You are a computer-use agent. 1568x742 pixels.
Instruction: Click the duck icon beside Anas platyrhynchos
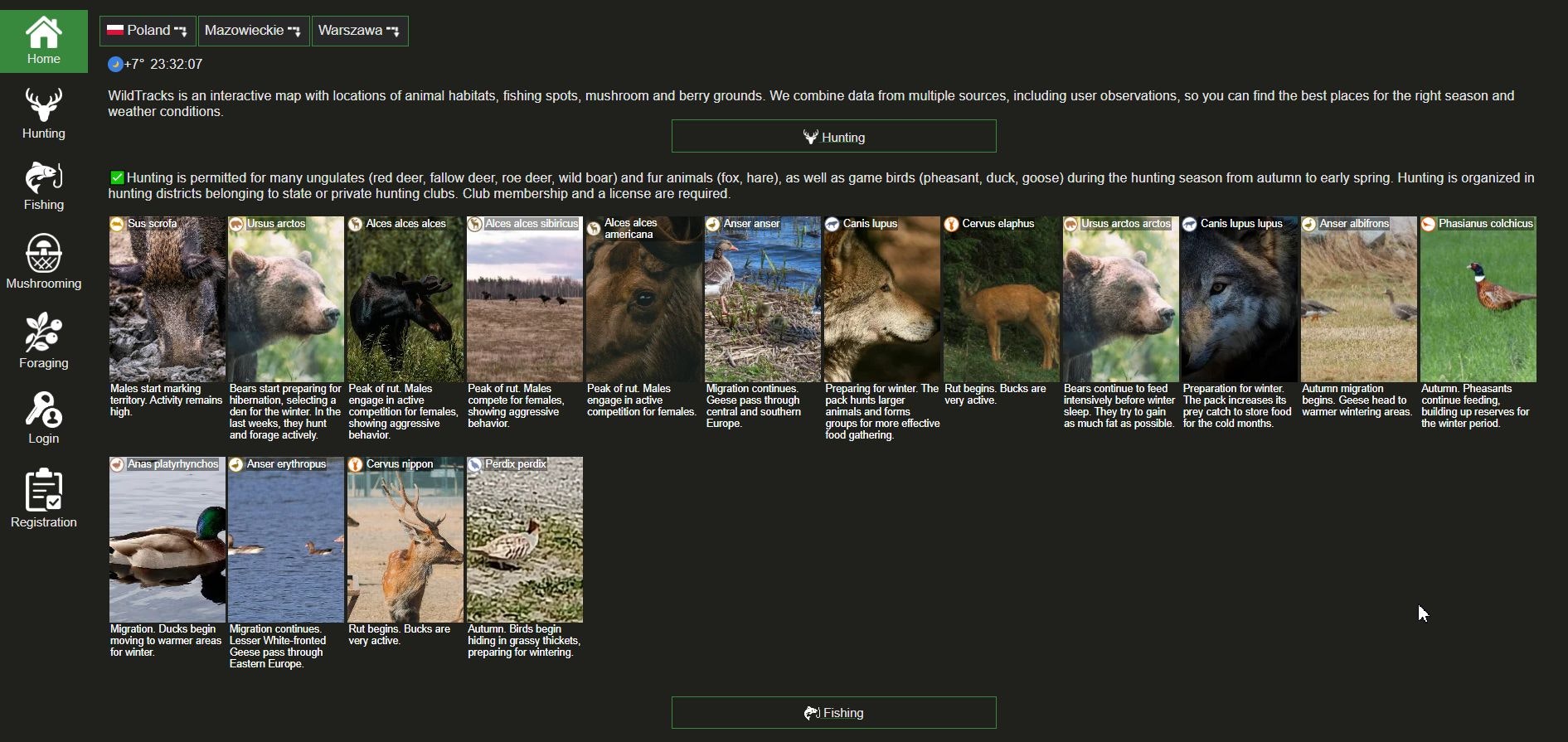[x=118, y=464]
